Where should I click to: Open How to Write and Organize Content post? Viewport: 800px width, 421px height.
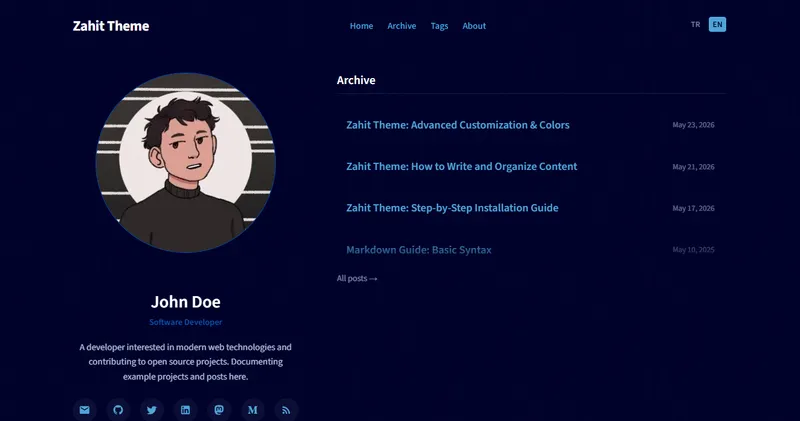(x=462, y=166)
